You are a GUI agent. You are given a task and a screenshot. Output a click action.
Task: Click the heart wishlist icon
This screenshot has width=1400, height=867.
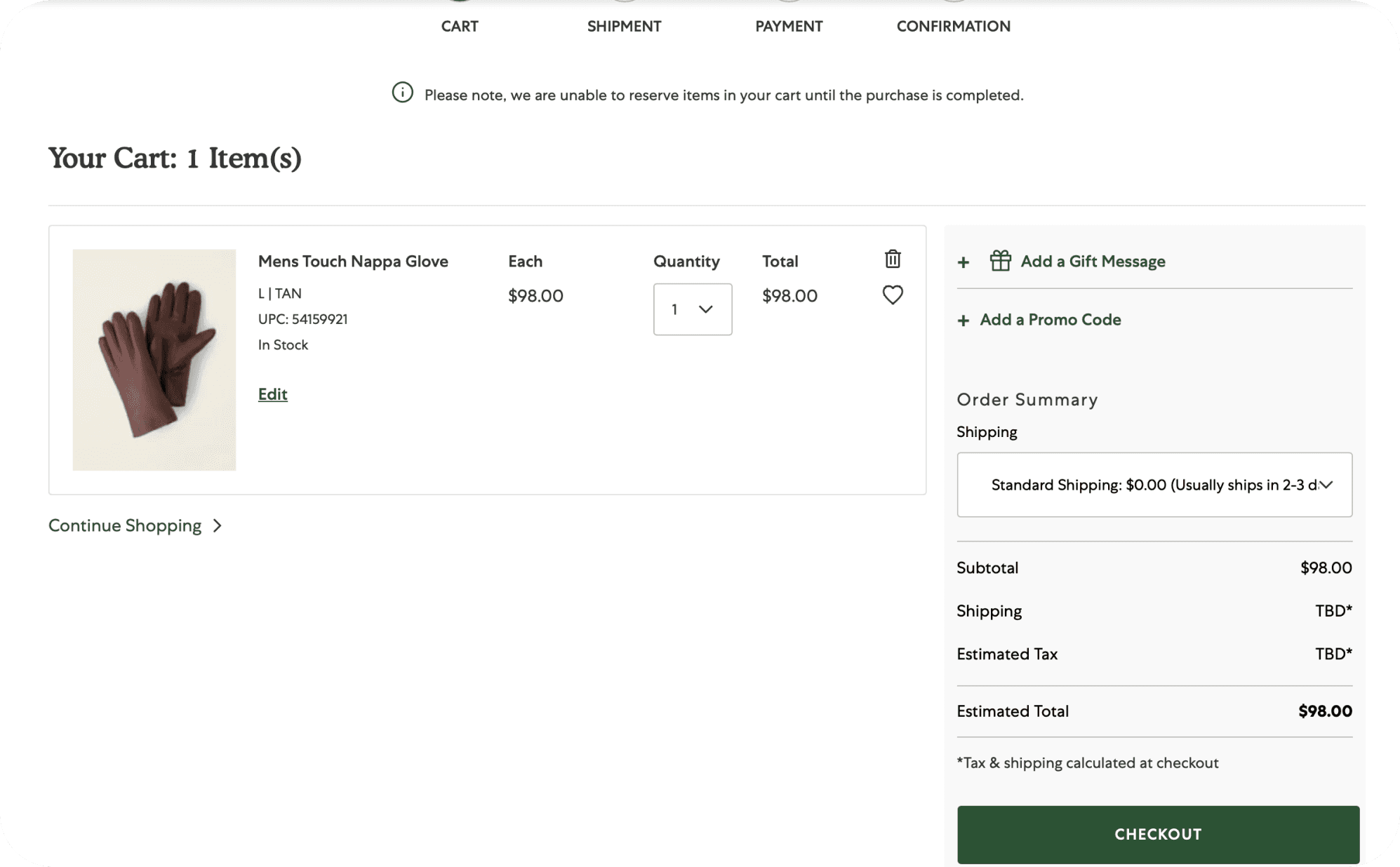point(892,295)
